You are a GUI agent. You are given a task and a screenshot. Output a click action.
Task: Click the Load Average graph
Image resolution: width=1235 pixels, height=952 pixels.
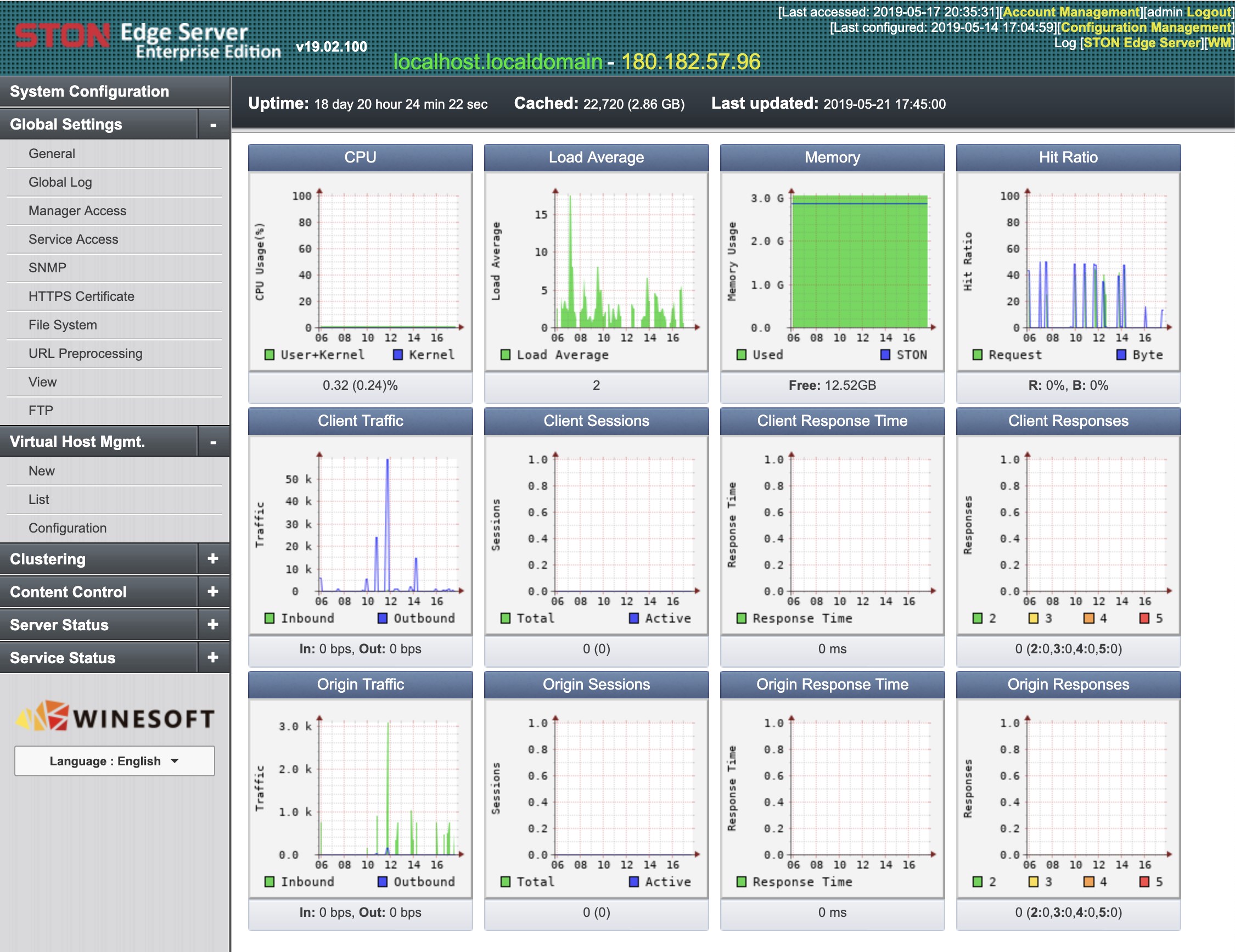(x=596, y=272)
